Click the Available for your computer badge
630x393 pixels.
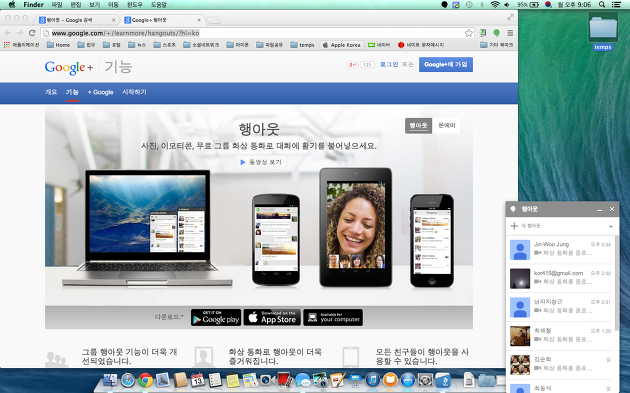(x=333, y=317)
